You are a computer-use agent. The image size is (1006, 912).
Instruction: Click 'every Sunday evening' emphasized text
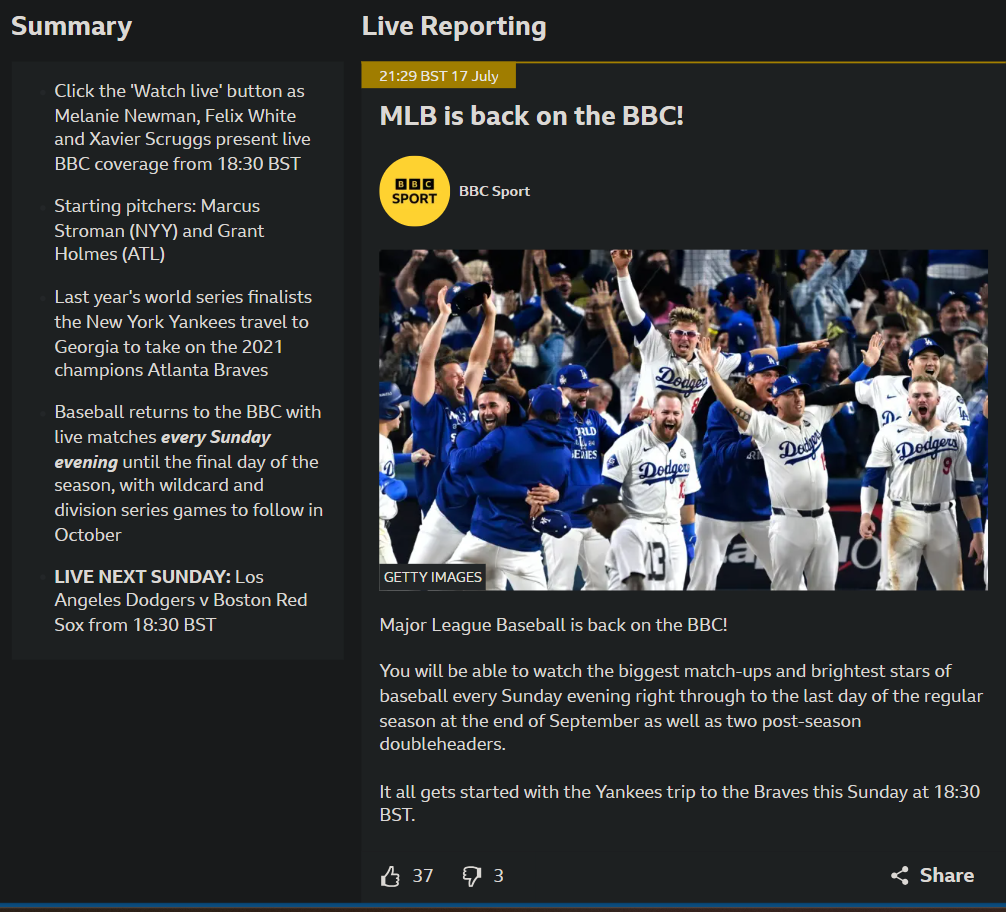pos(162,449)
